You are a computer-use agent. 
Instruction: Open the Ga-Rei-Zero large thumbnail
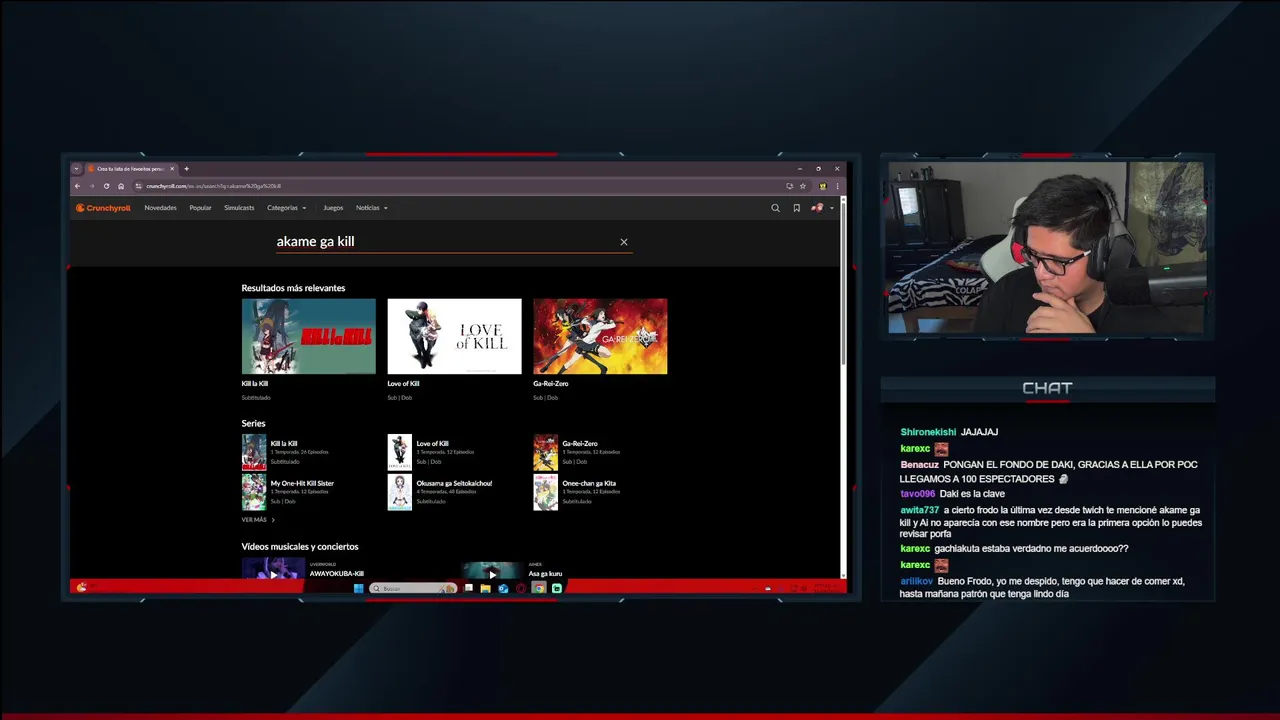point(600,336)
